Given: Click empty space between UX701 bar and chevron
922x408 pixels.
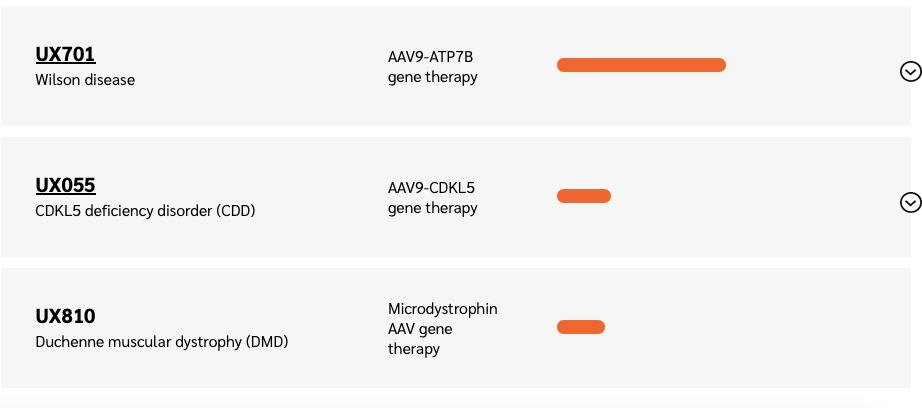Looking at the screenshot, I should click(811, 66).
